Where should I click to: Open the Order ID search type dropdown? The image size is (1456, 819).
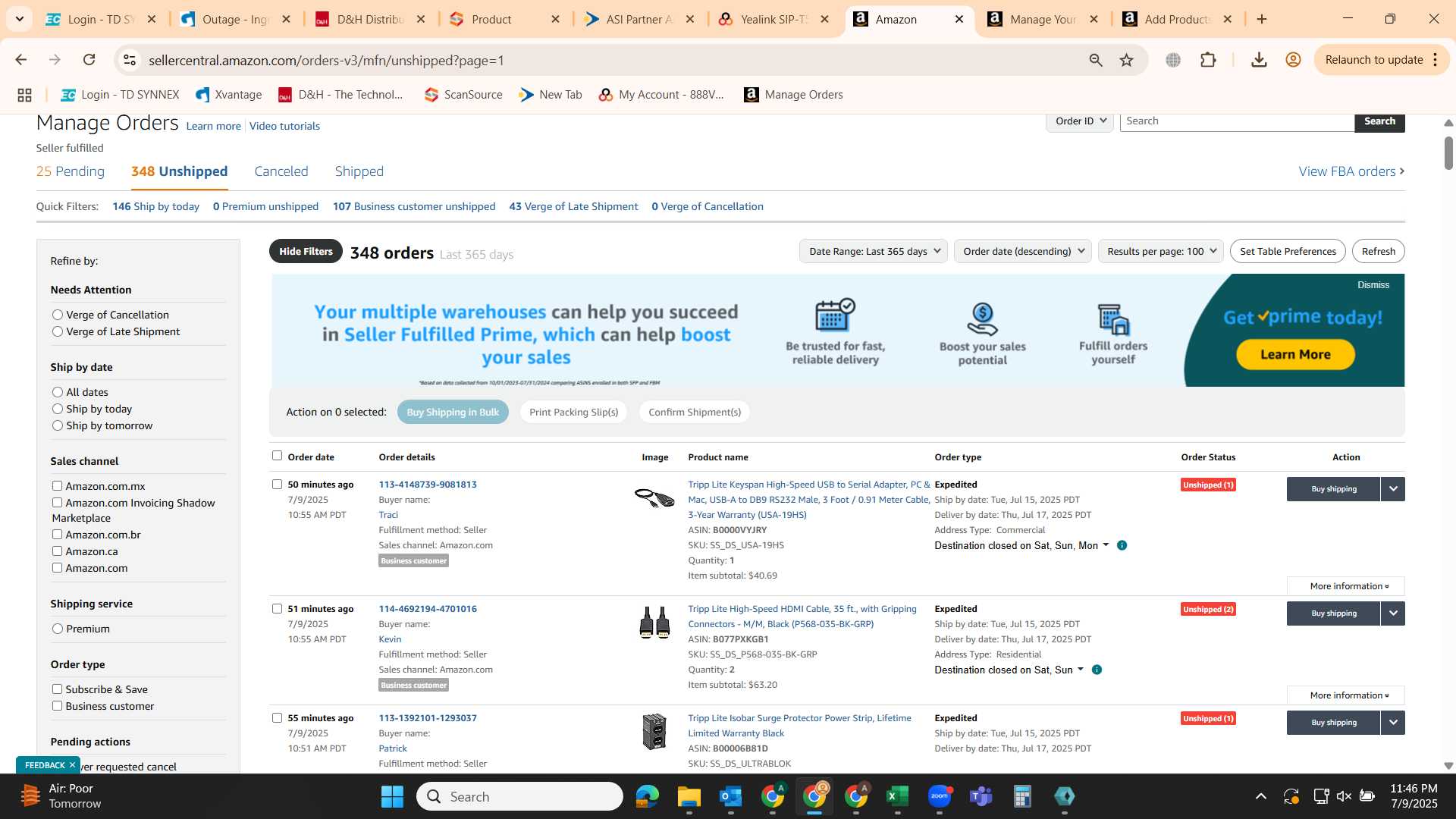coord(1080,121)
